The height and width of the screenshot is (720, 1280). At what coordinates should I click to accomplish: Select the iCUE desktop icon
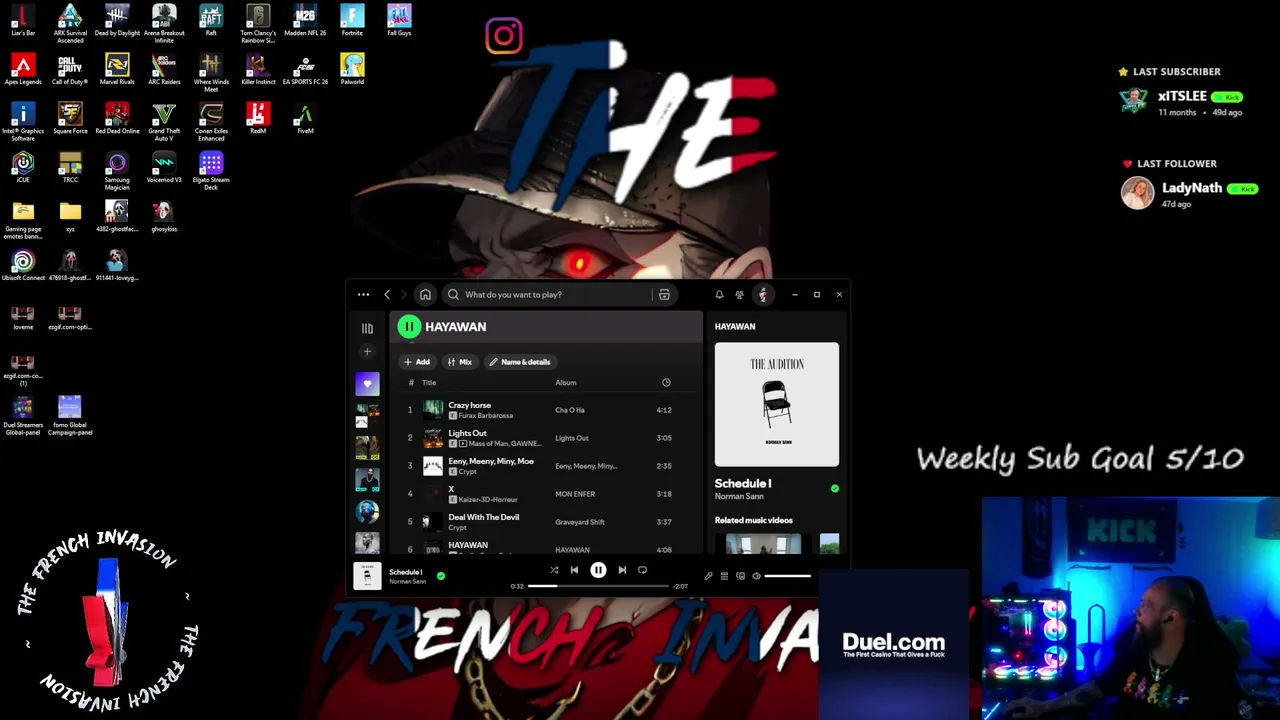23,167
